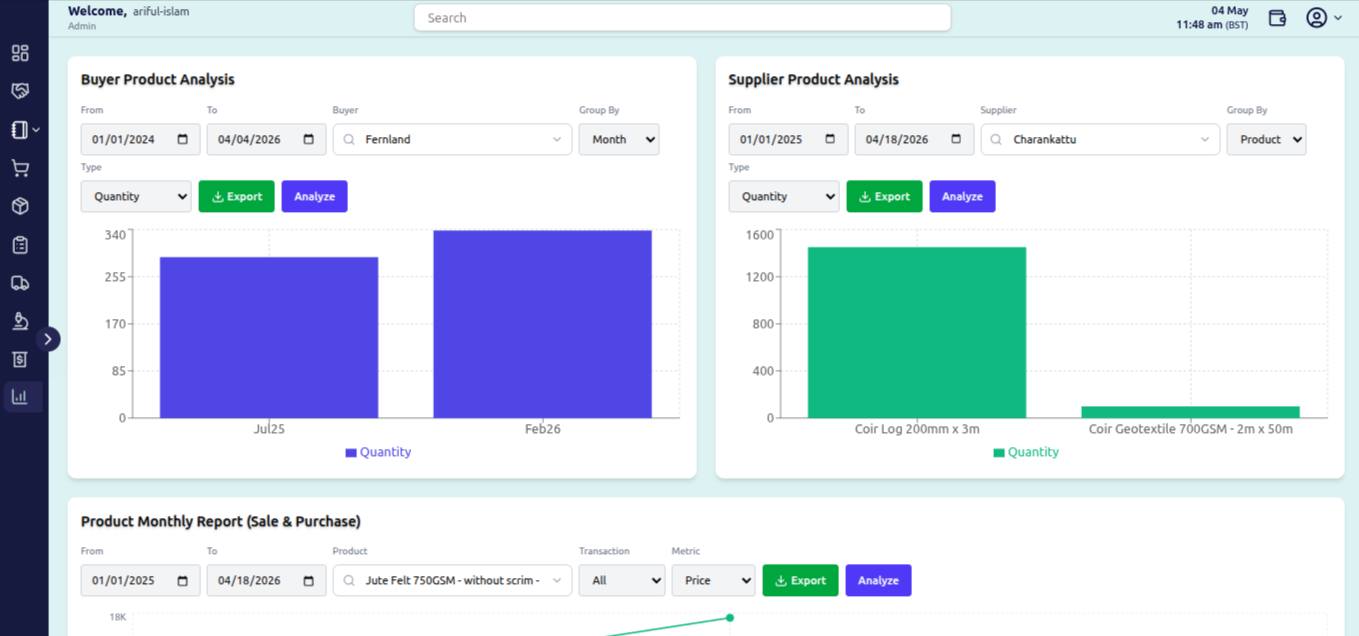Expand the chevron beside the profile avatar
Screen dimensions: 1359x636
(x=1338, y=18)
